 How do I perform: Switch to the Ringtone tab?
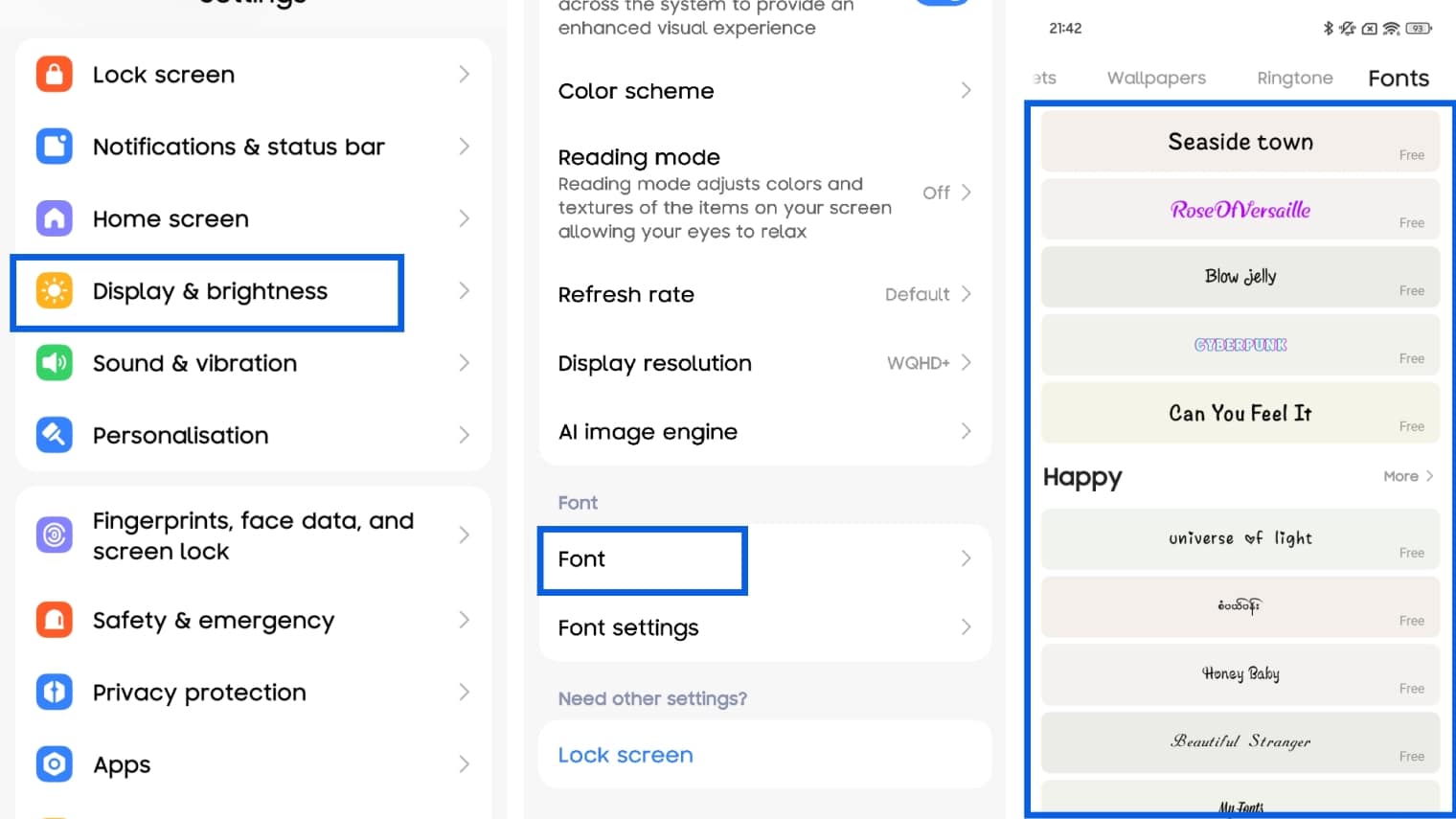[x=1294, y=78]
